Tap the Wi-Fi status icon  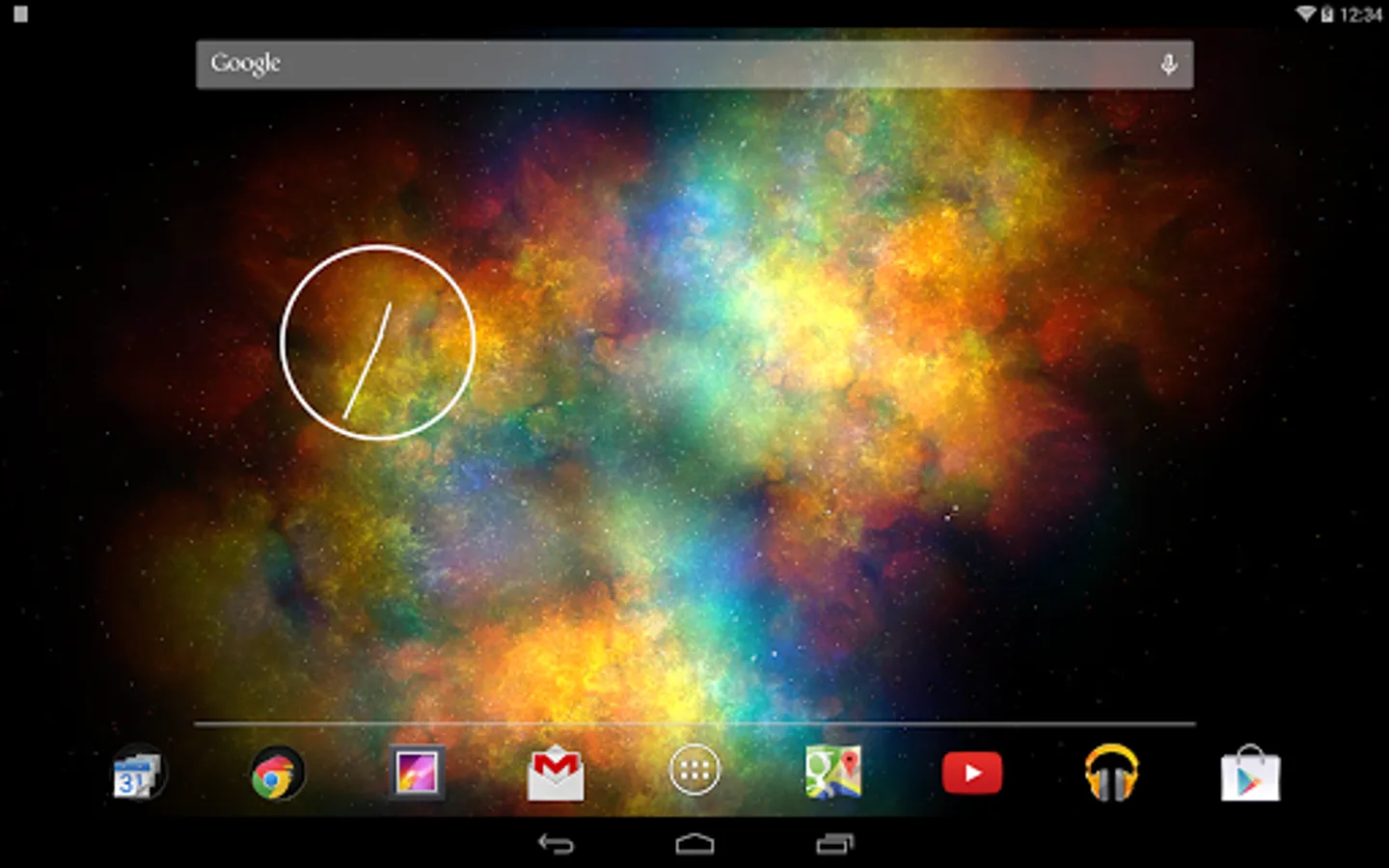tap(1305, 14)
